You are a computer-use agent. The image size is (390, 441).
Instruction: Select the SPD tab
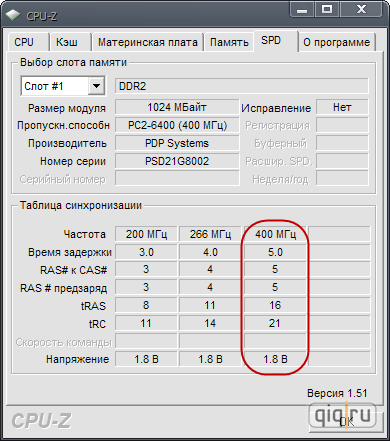point(275,41)
